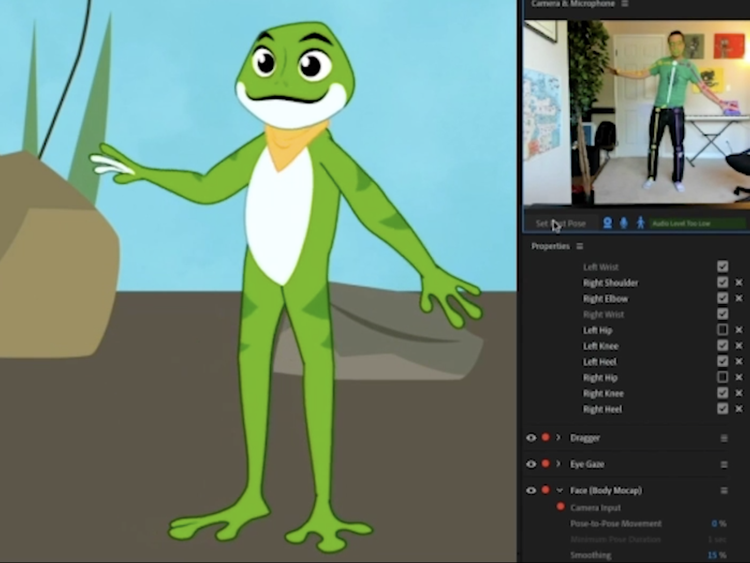The width and height of the screenshot is (750, 563).
Task: Select the Right Elbow row label
Action: click(x=605, y=299)
